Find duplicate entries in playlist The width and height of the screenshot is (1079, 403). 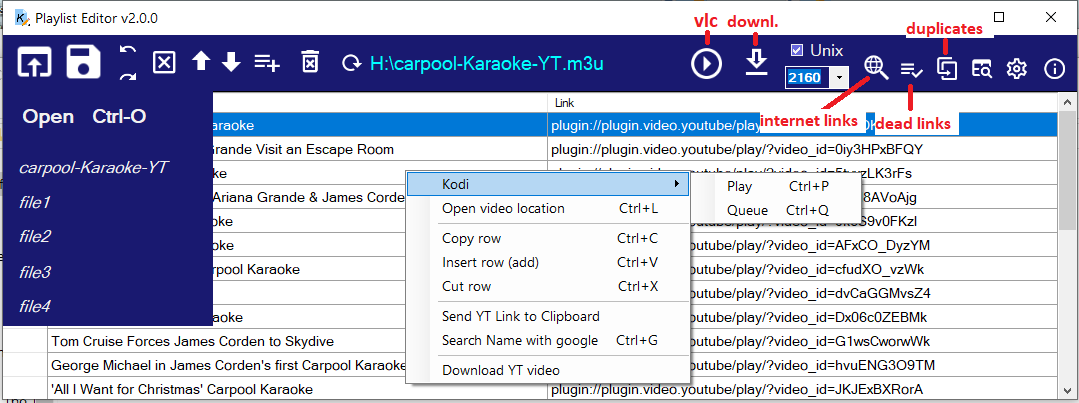[x=948, y=68]
